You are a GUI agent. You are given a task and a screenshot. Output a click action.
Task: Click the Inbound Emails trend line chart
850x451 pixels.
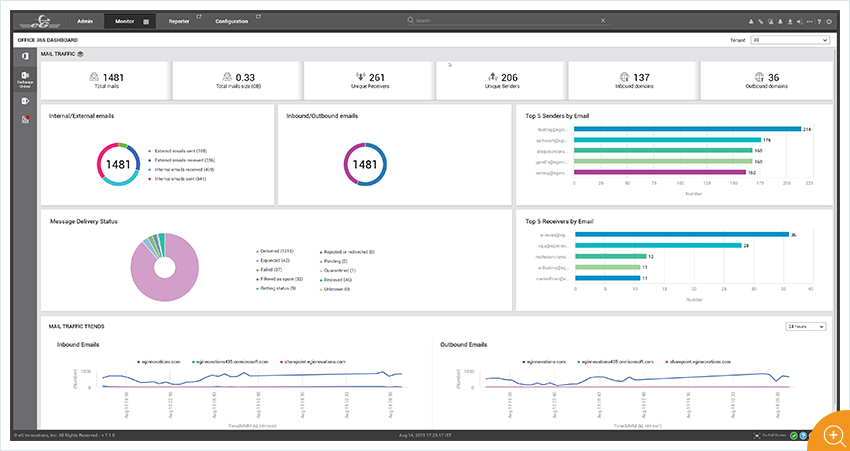tap(252, 379)
